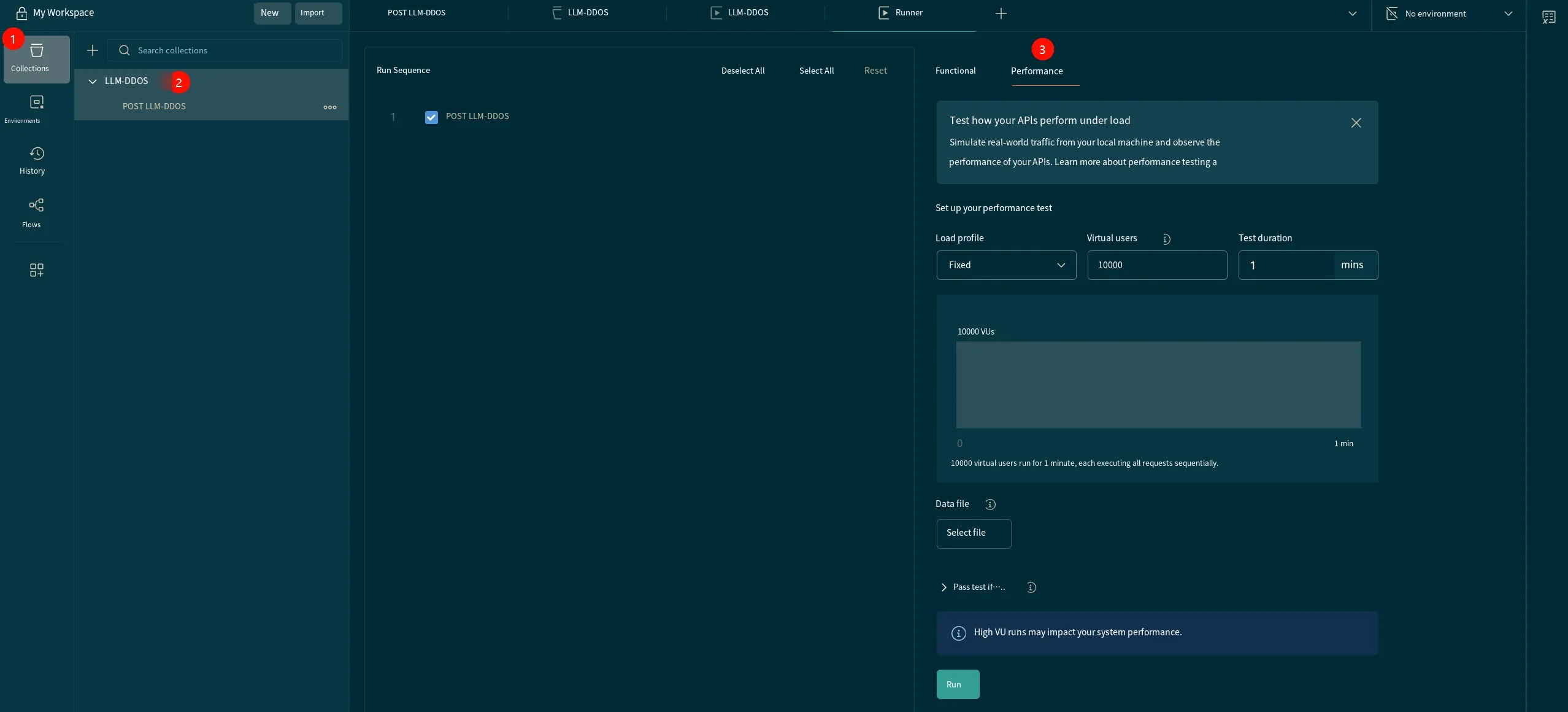Expand the Pass test if section
Screen dimensions: 1568x712
pyautogui.click(x=944, y=587)
